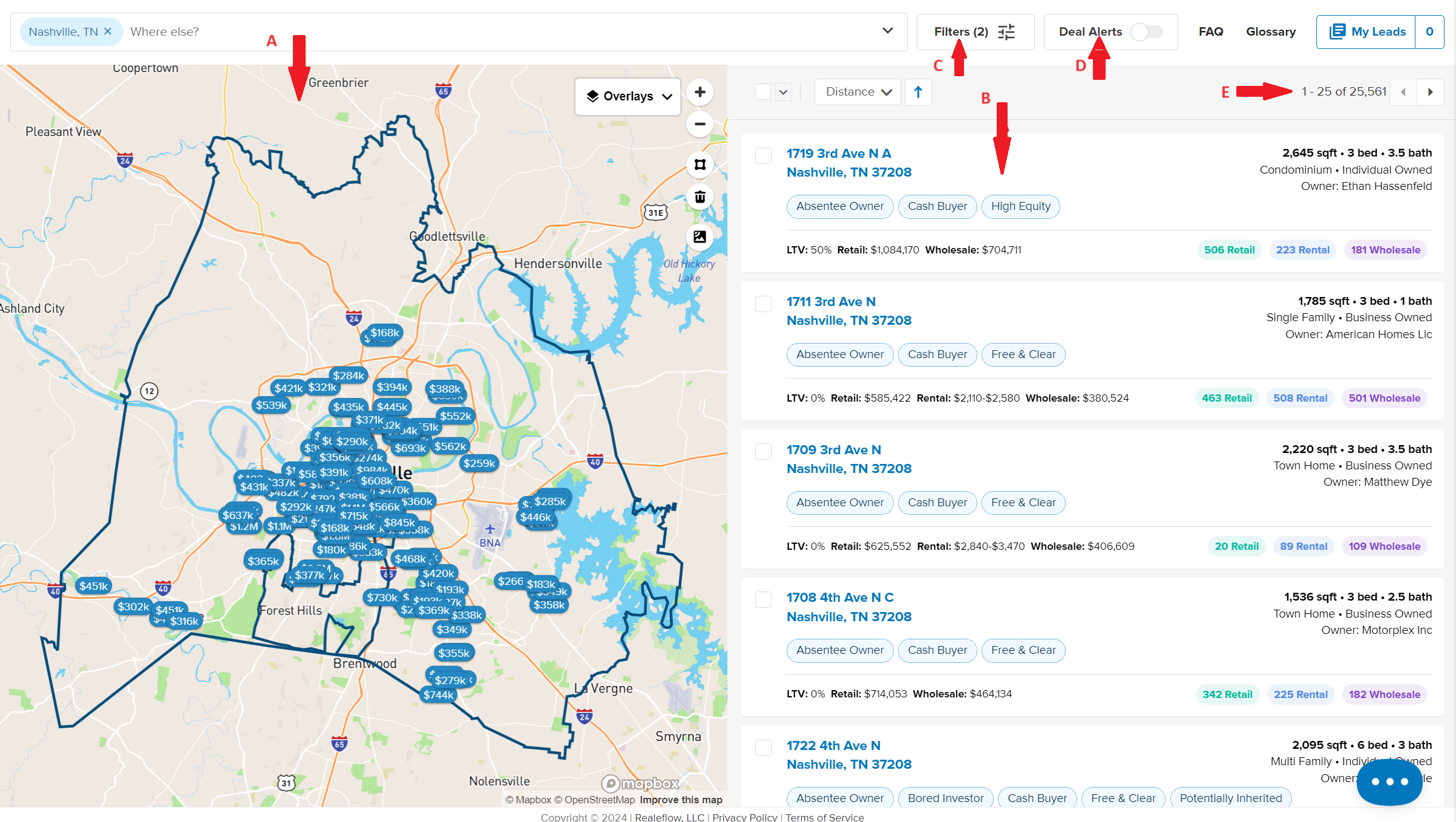The image size is (1456, 822).
Task: Check the 1711 3rd Ave N listing
Action: click(763, 304)
